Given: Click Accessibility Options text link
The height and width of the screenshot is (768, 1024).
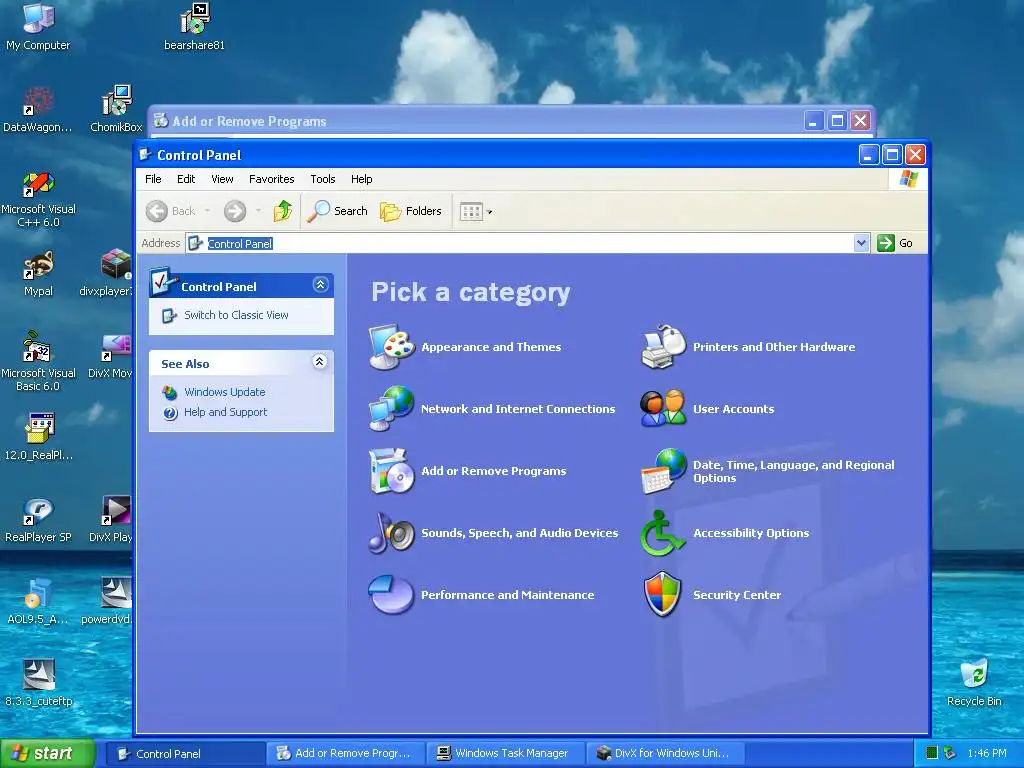Looking at the screenshot, I should (x=751, y=533).
